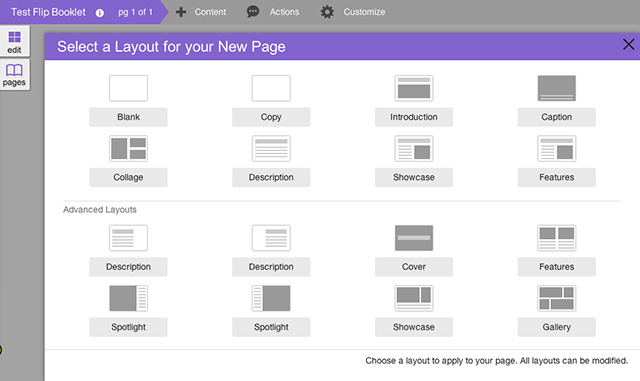
Task: Open the Actions menu
Action: pos(284,12)
